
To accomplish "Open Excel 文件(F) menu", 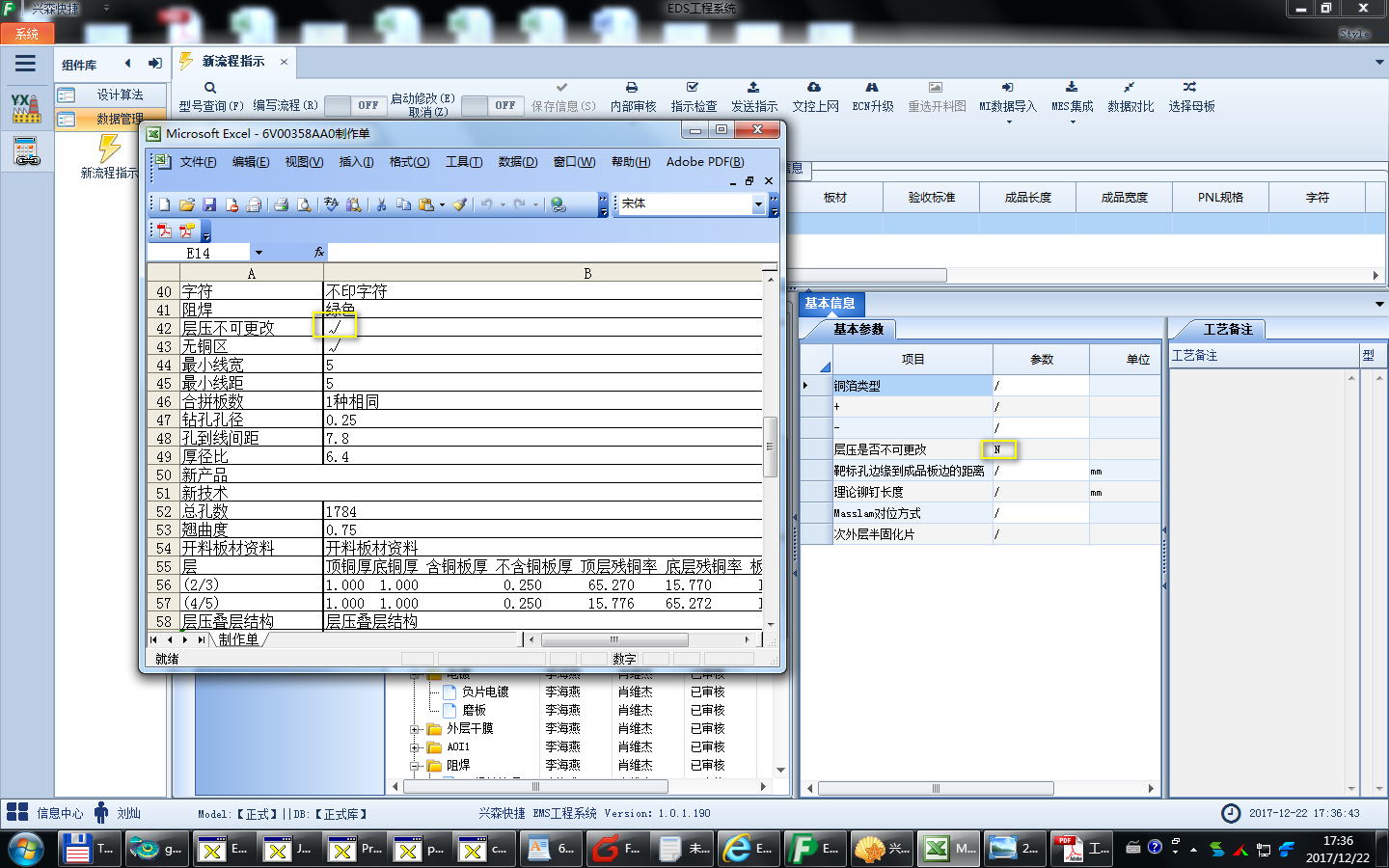I will (198, 162).
